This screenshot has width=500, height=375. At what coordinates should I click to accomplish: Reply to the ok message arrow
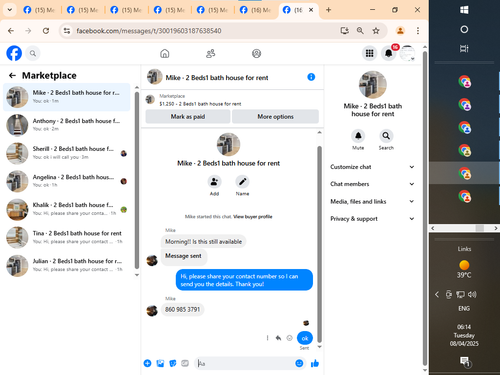tap(278, 338)
